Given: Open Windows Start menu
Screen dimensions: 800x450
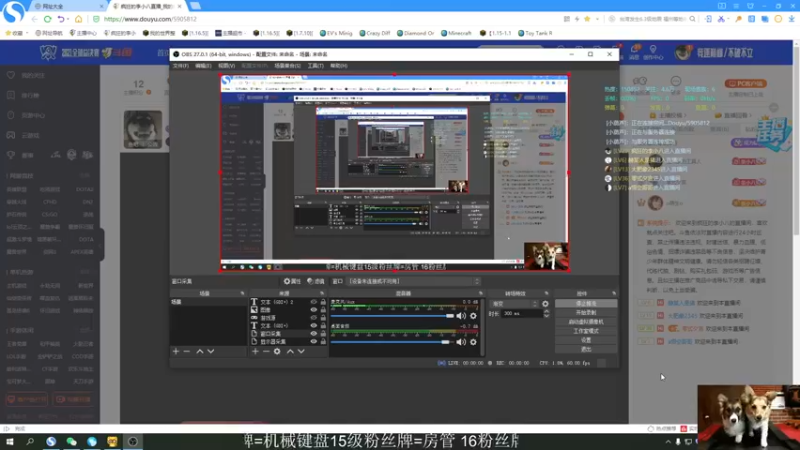Looking at the screenshot, I should pos(9,441).
